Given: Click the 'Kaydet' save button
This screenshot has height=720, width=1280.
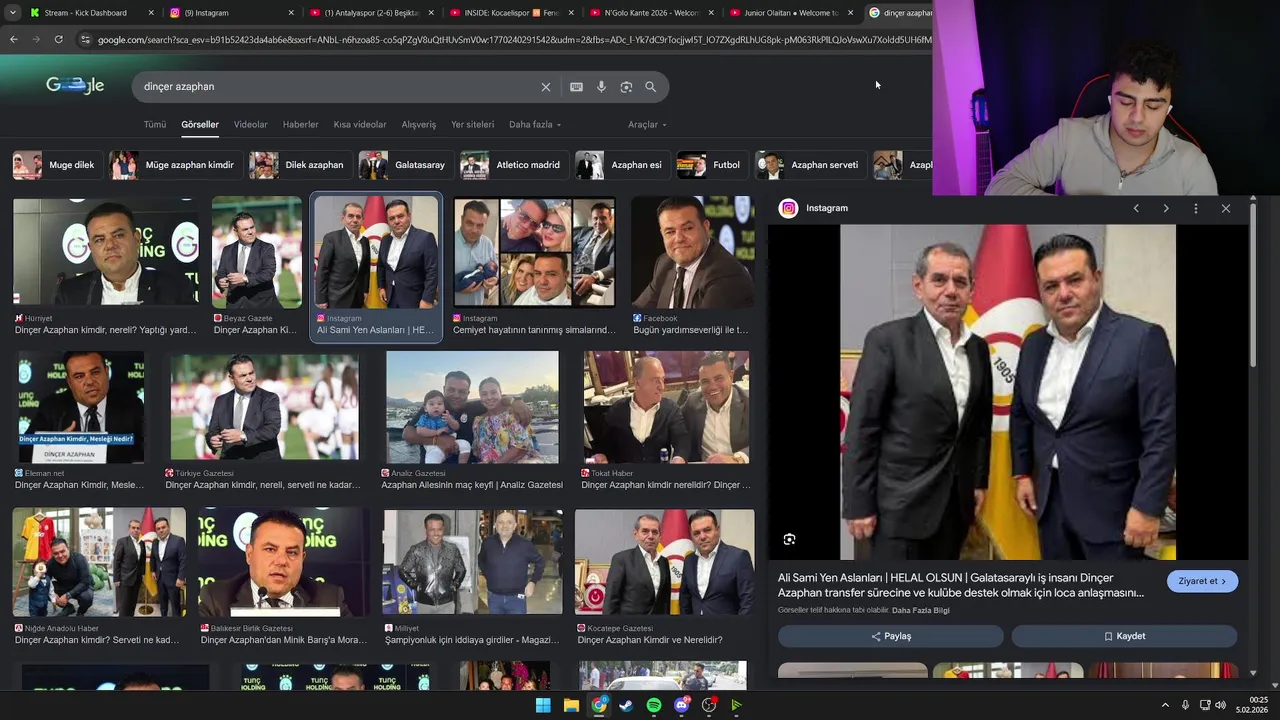Looking at the screenshot, I should coord(1124,636).
